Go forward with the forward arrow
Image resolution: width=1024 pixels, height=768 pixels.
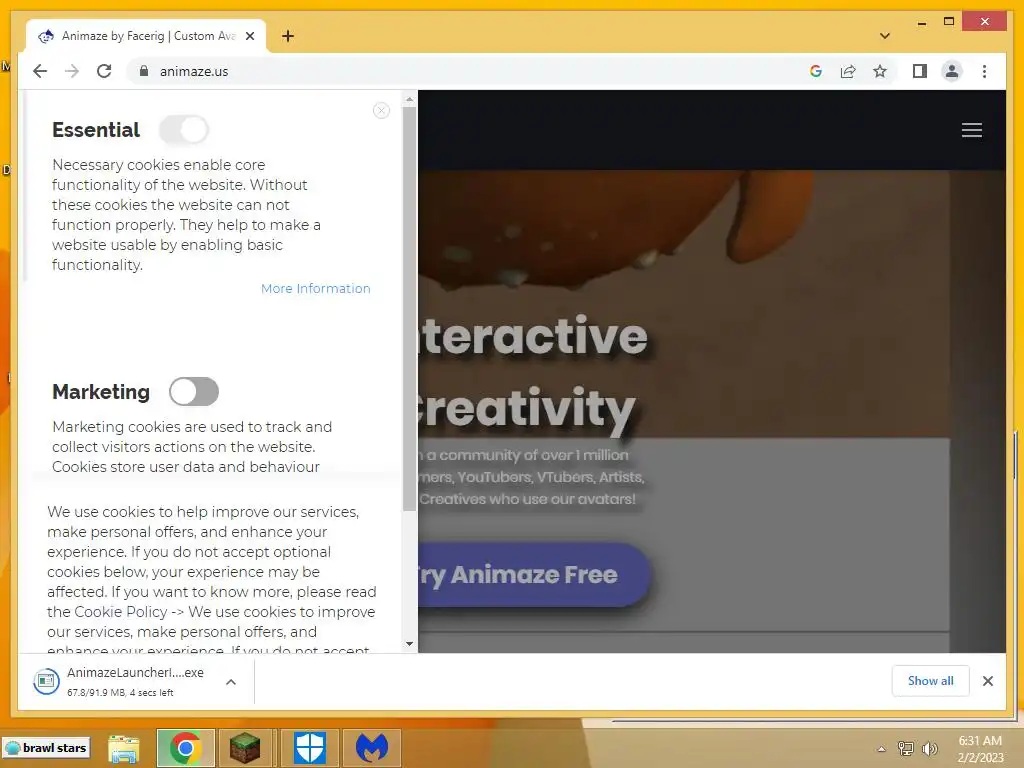point(72,71)
